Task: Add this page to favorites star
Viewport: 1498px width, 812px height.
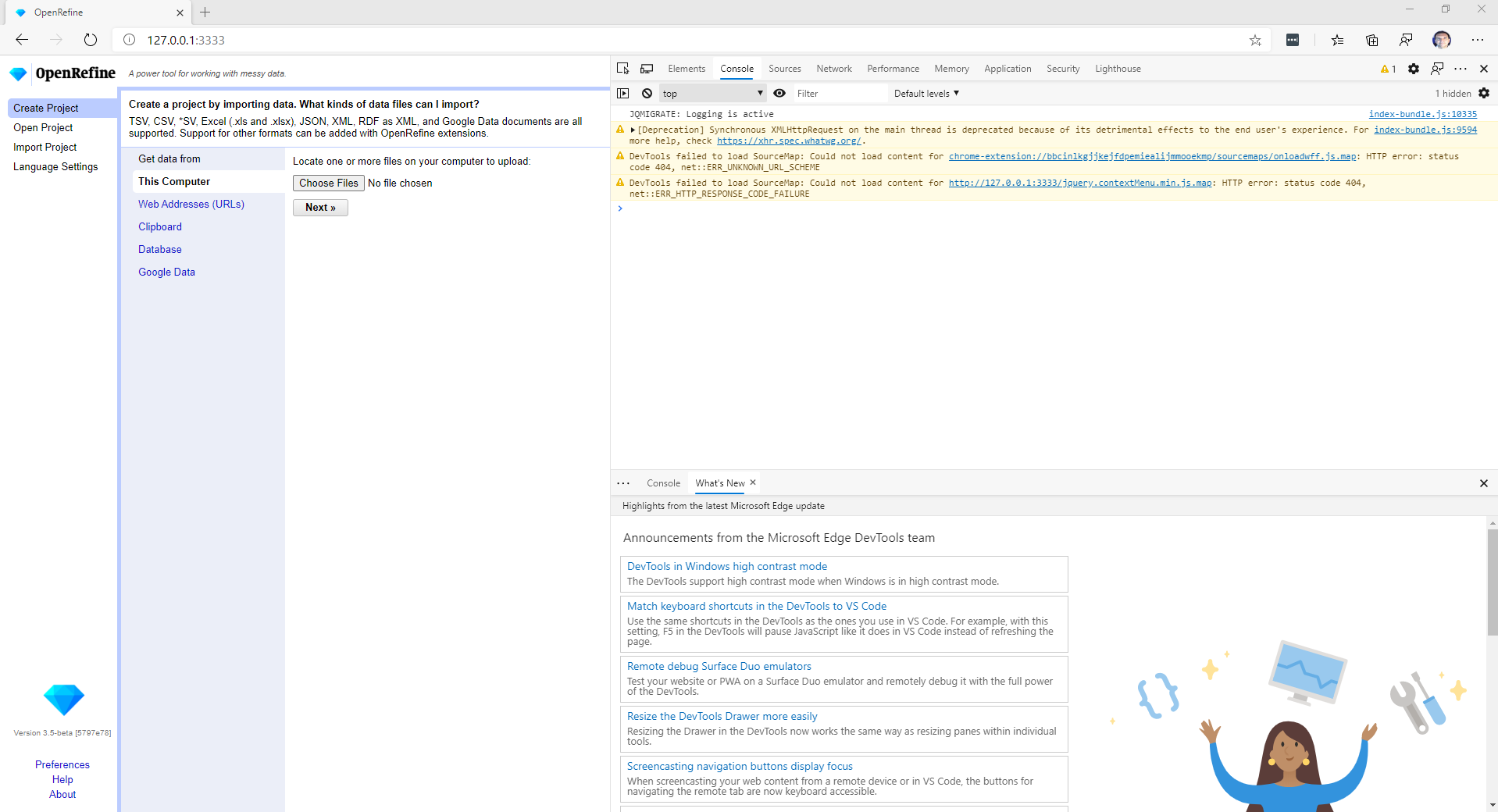Action: pyautogui.click(x=1255, y=40)
